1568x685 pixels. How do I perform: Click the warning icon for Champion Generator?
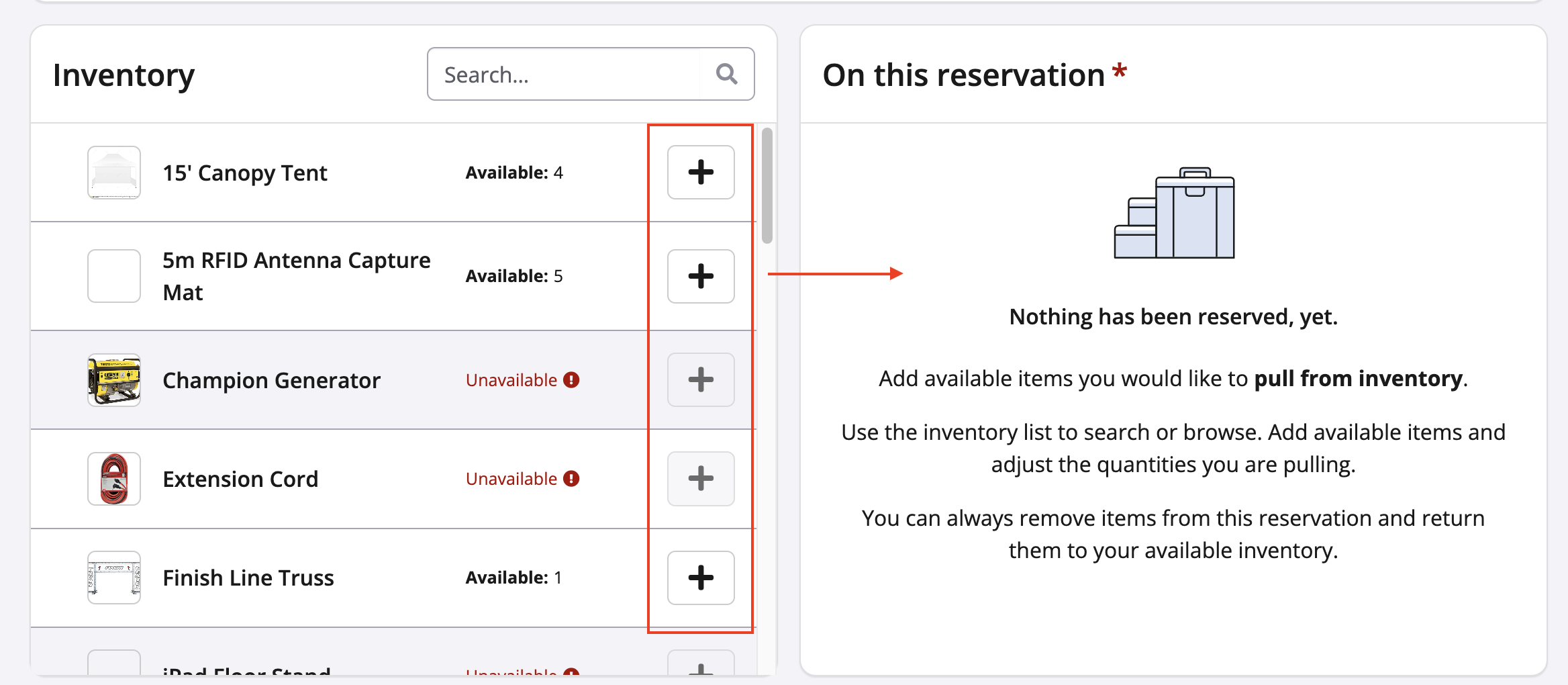point(571,380)
